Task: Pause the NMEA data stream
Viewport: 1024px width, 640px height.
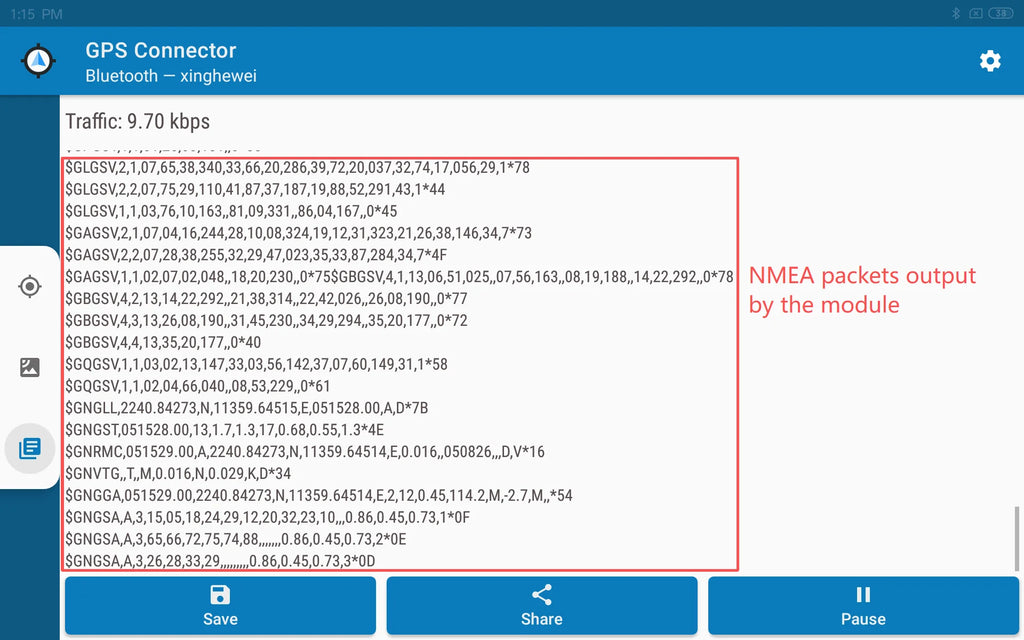Action: click(x=863, y=605)
